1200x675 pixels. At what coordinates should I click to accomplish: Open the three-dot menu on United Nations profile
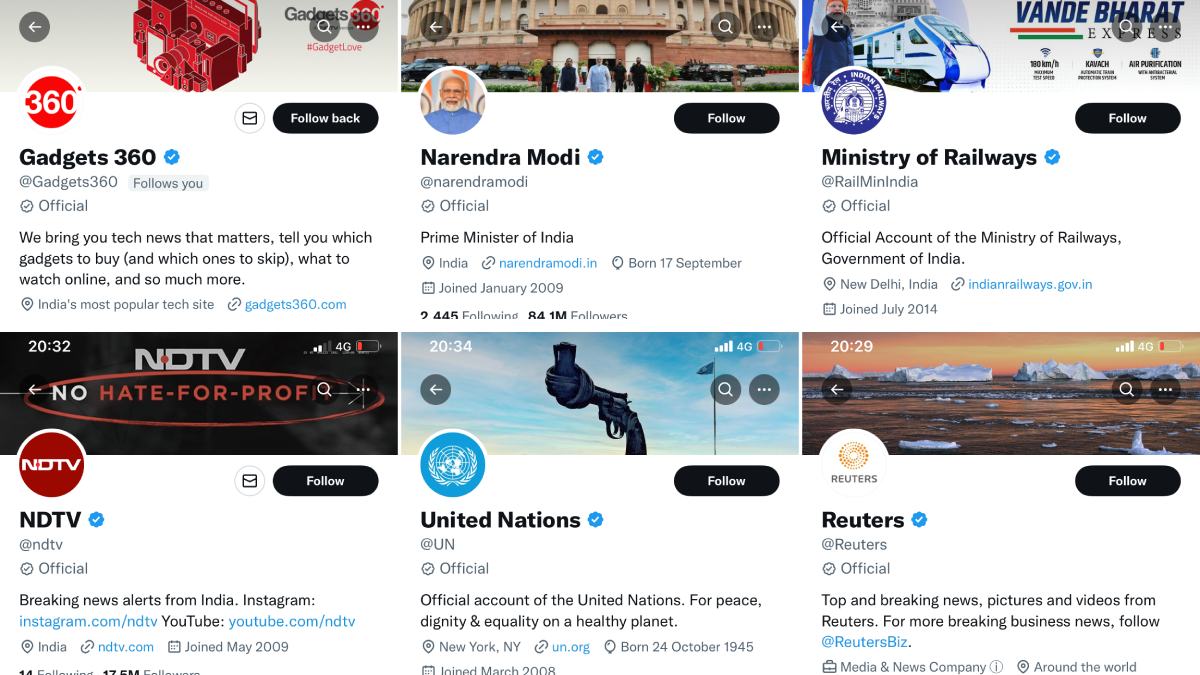pyautogui.click(x=764, y=389)
